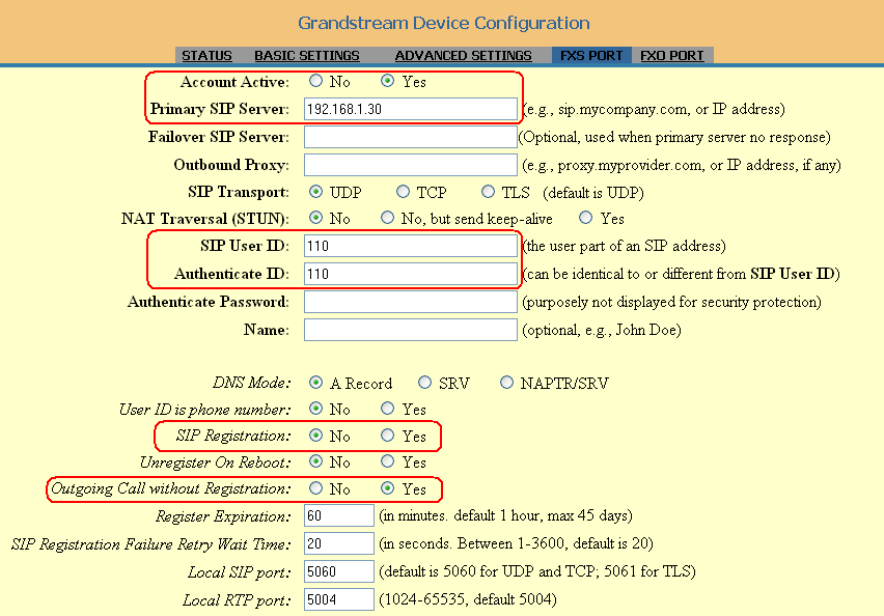Click the Outbound Proxy input box
The image size is (884, 616).
[x=410, y=165]
